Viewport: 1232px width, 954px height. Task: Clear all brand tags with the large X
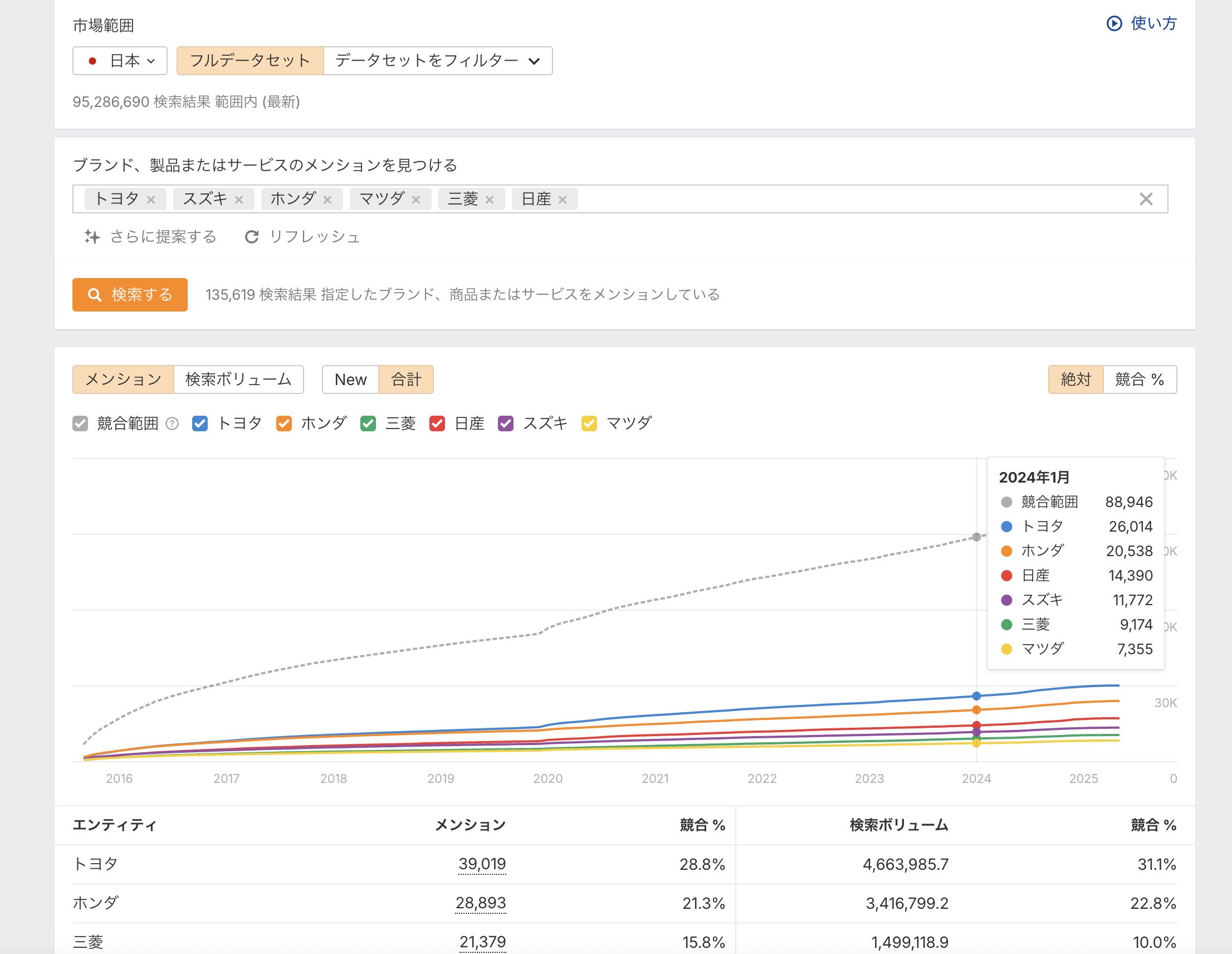[1146, 199]
